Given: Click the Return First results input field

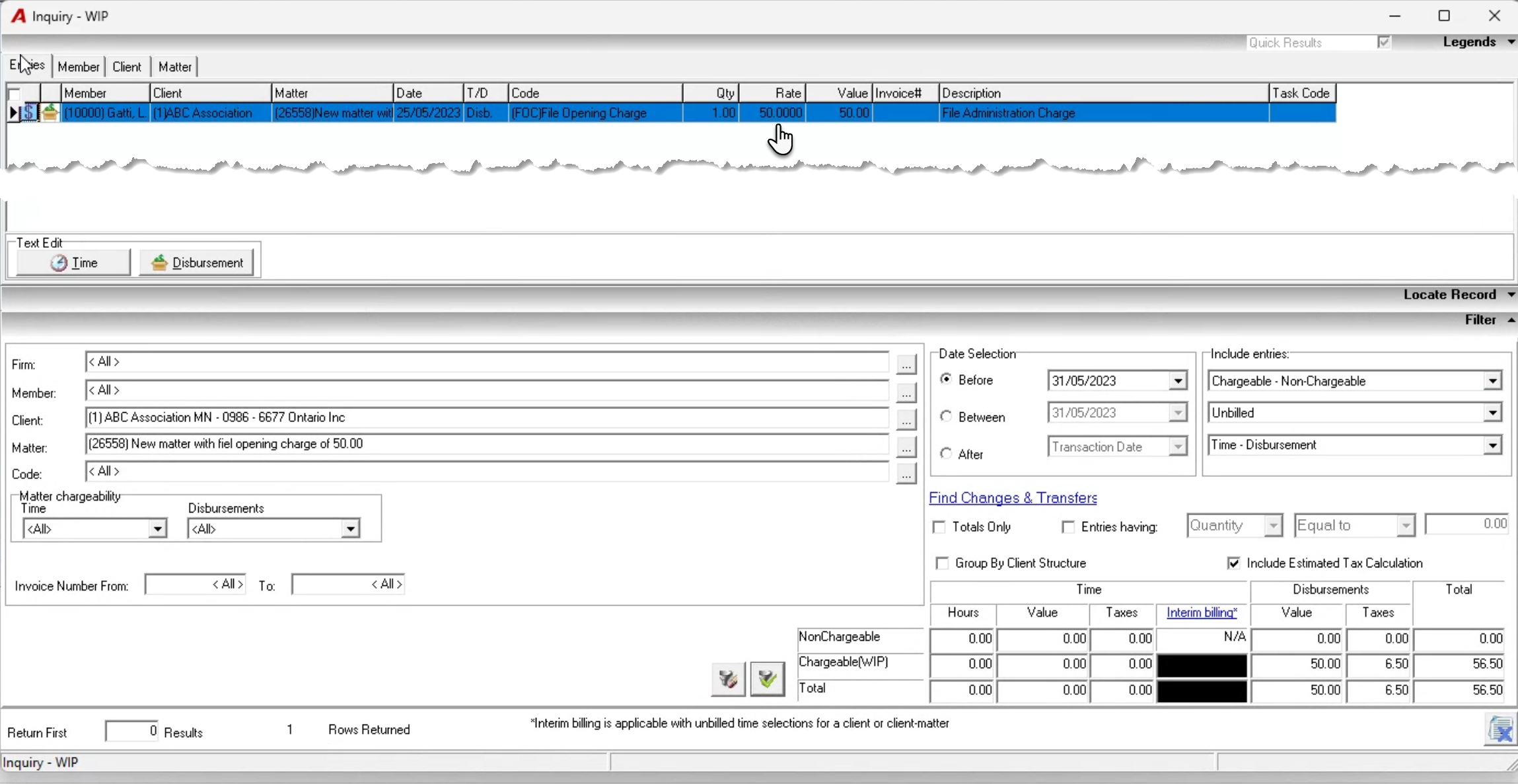Looking at the screenshot, I should [x=131, y=731].
